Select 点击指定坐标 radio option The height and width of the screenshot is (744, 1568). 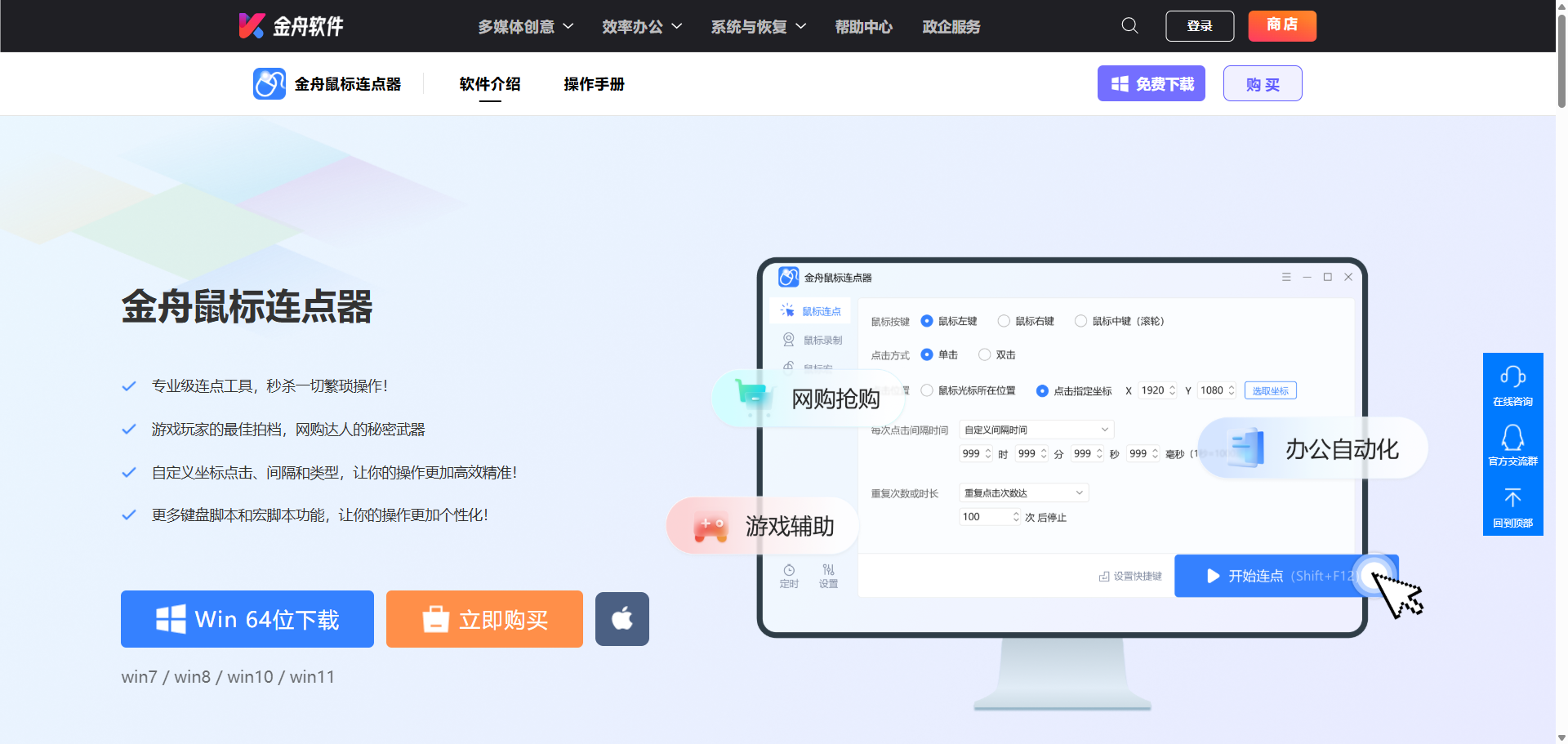coord(1042,390)
